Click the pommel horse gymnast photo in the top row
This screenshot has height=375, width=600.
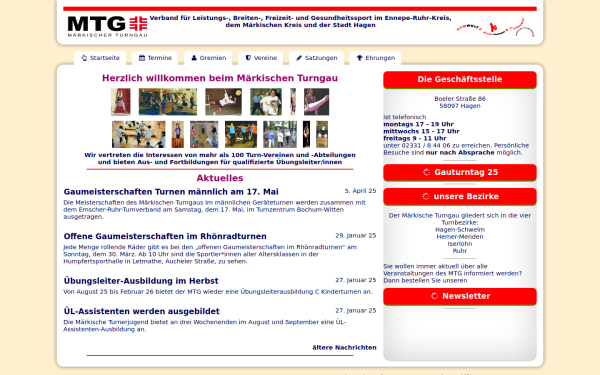(316, 102)
